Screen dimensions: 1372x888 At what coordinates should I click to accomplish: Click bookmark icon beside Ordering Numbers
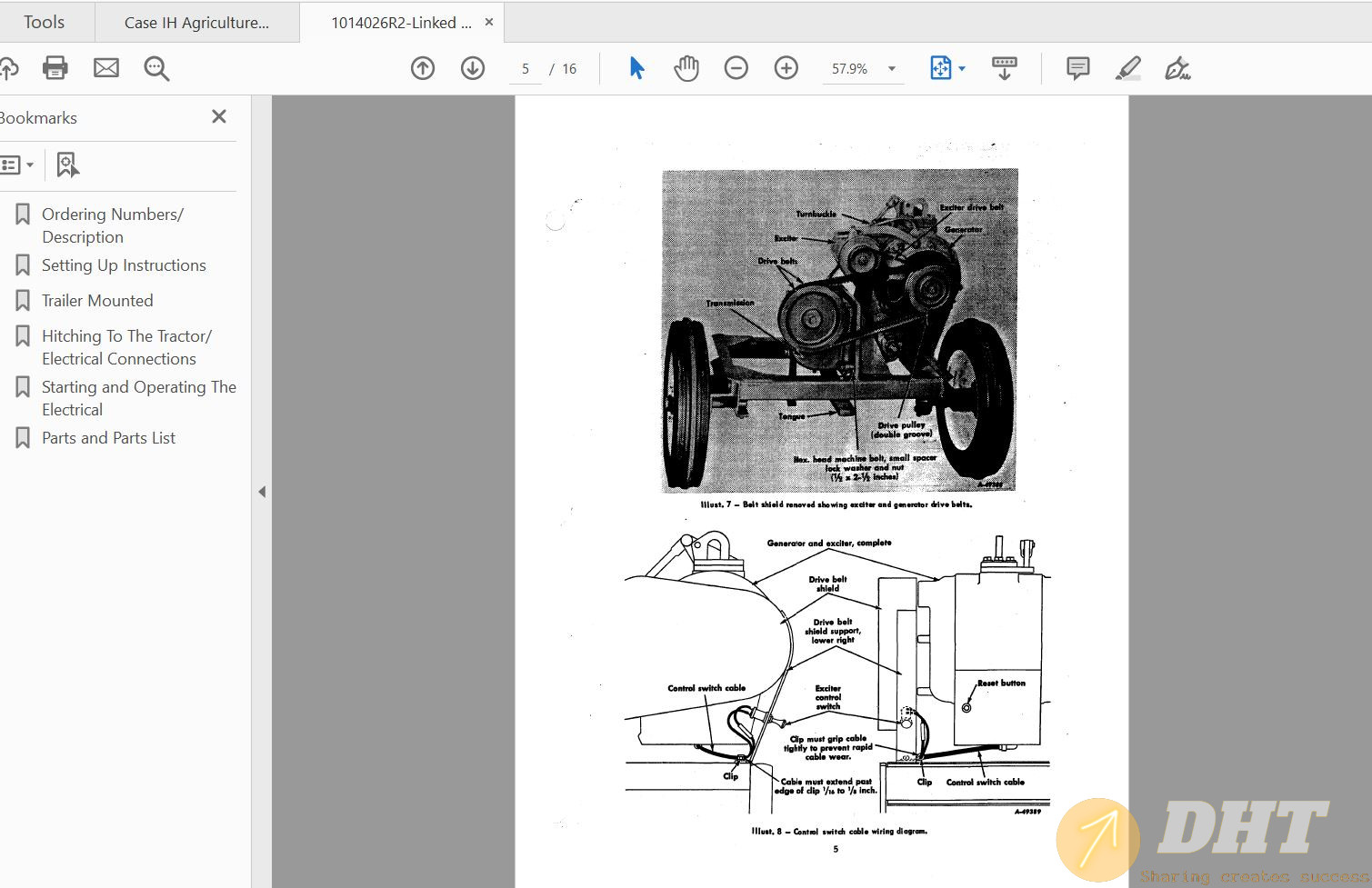click(23, 214)
